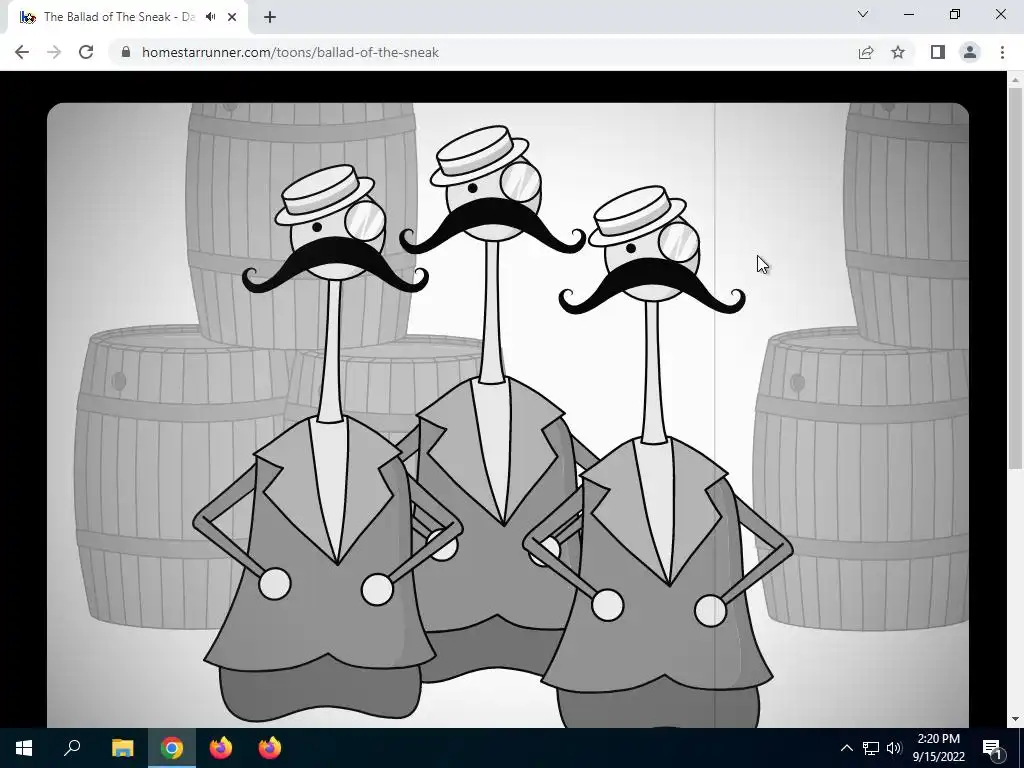Open a new tab with the plus button
The image size is (1024, 768).
(x=270, y=17)
